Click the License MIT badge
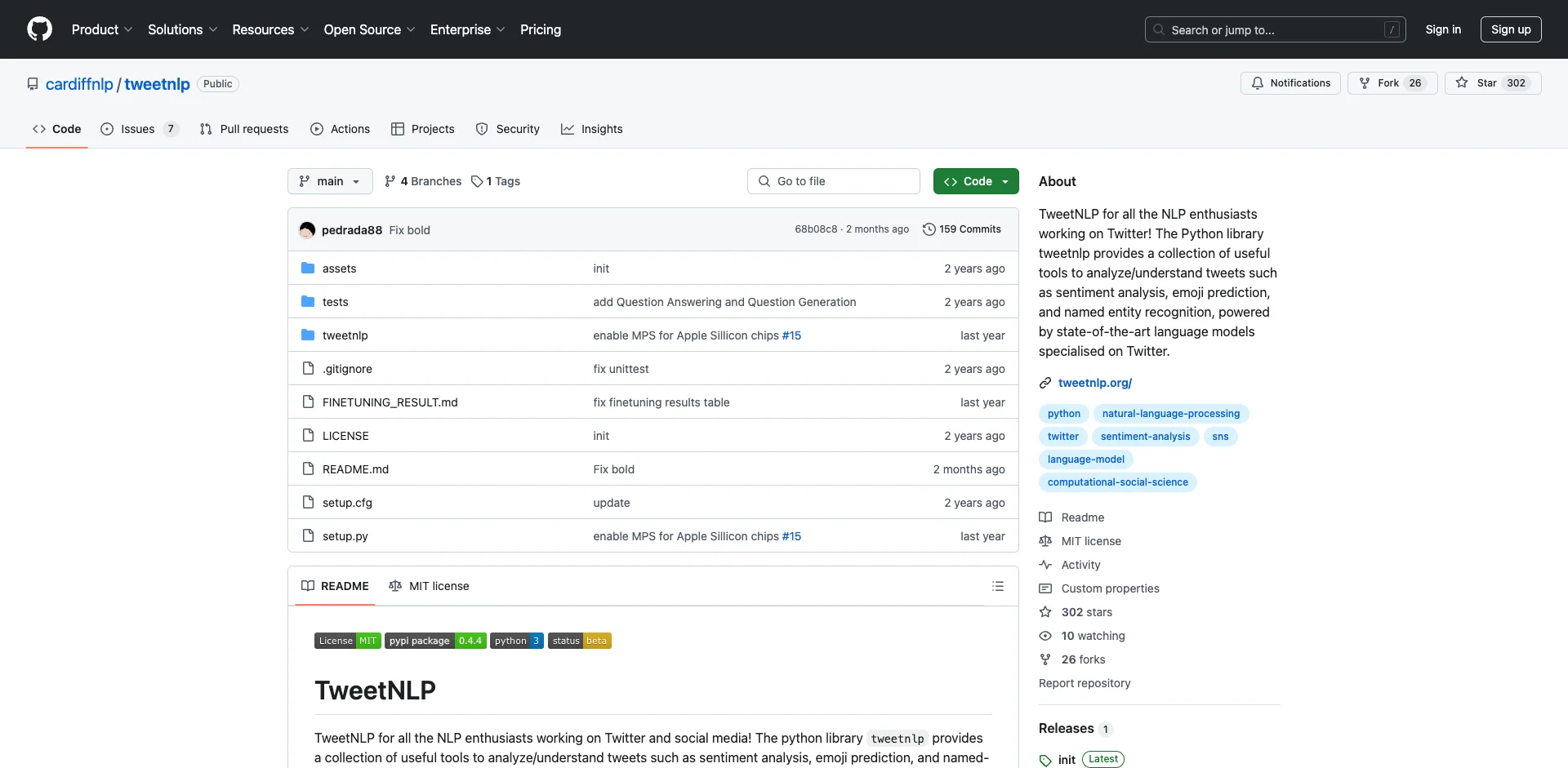 (348, 641)
